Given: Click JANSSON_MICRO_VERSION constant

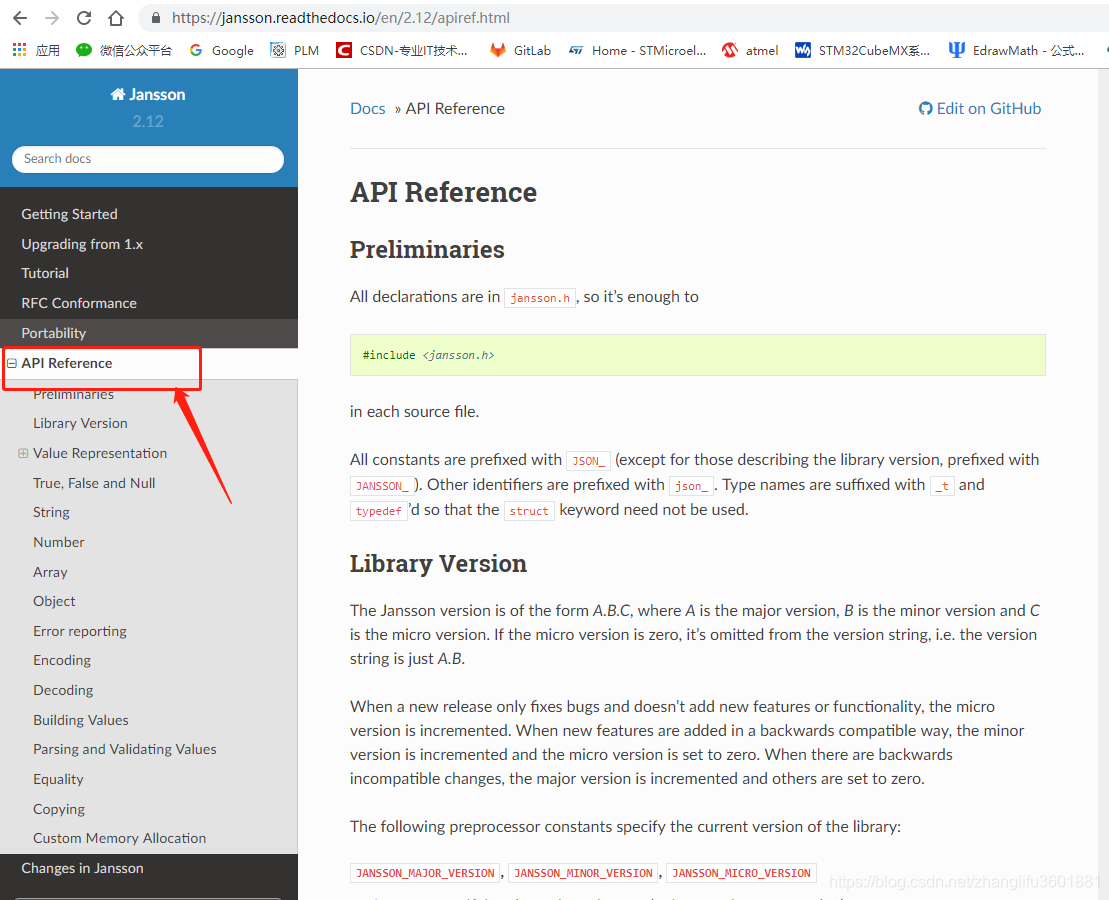Looking at the screenshot, I should coord(741,873).
